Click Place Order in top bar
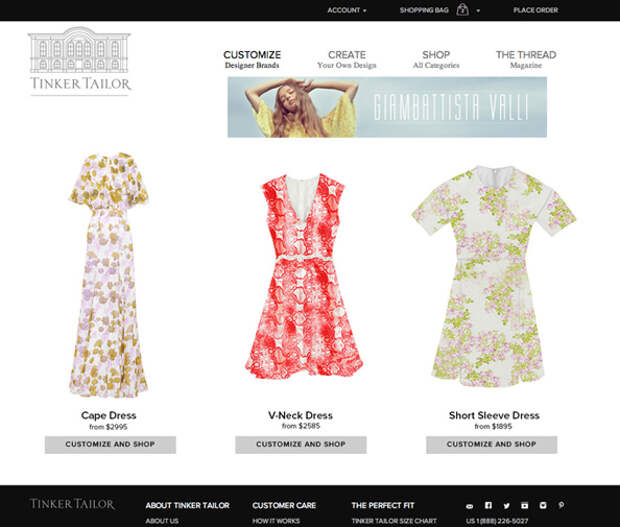Viewport: 620px width, 527px height. click(535, 10)
